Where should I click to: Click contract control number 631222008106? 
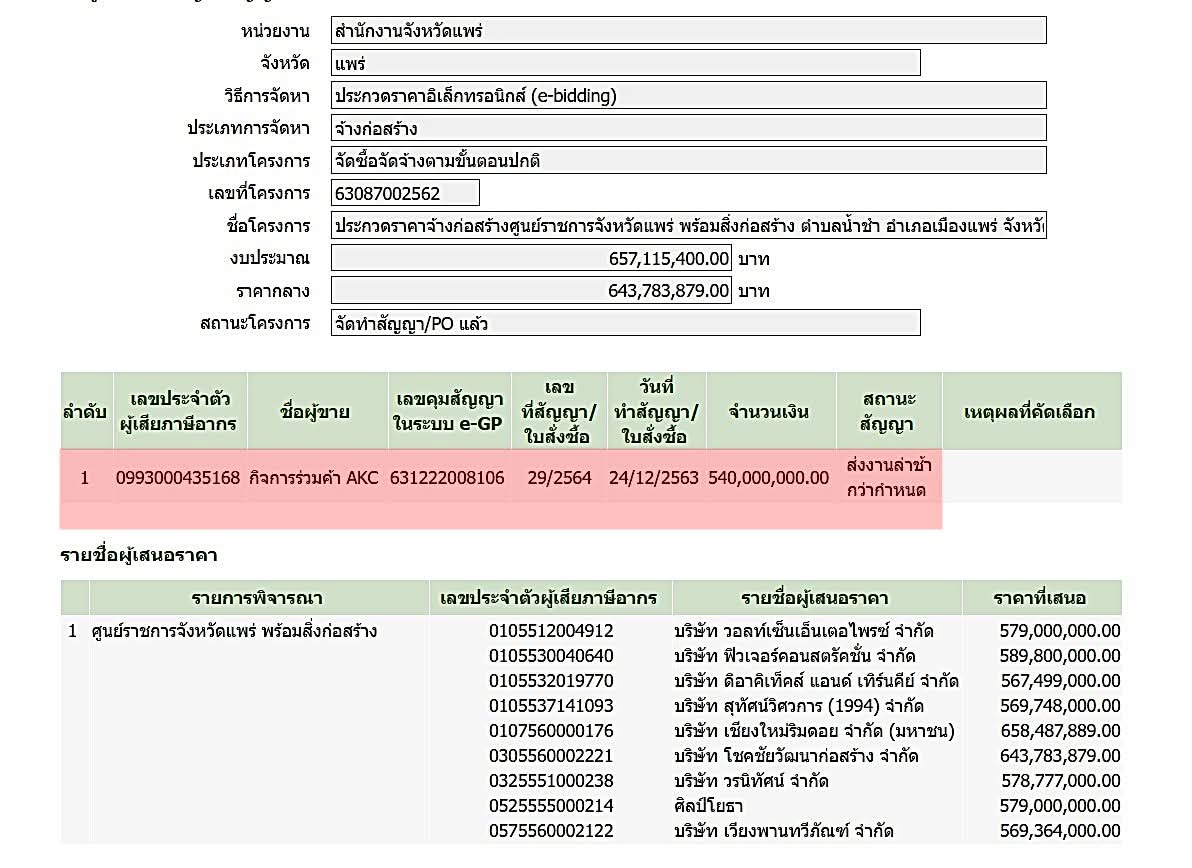click(x=447, y=478)
